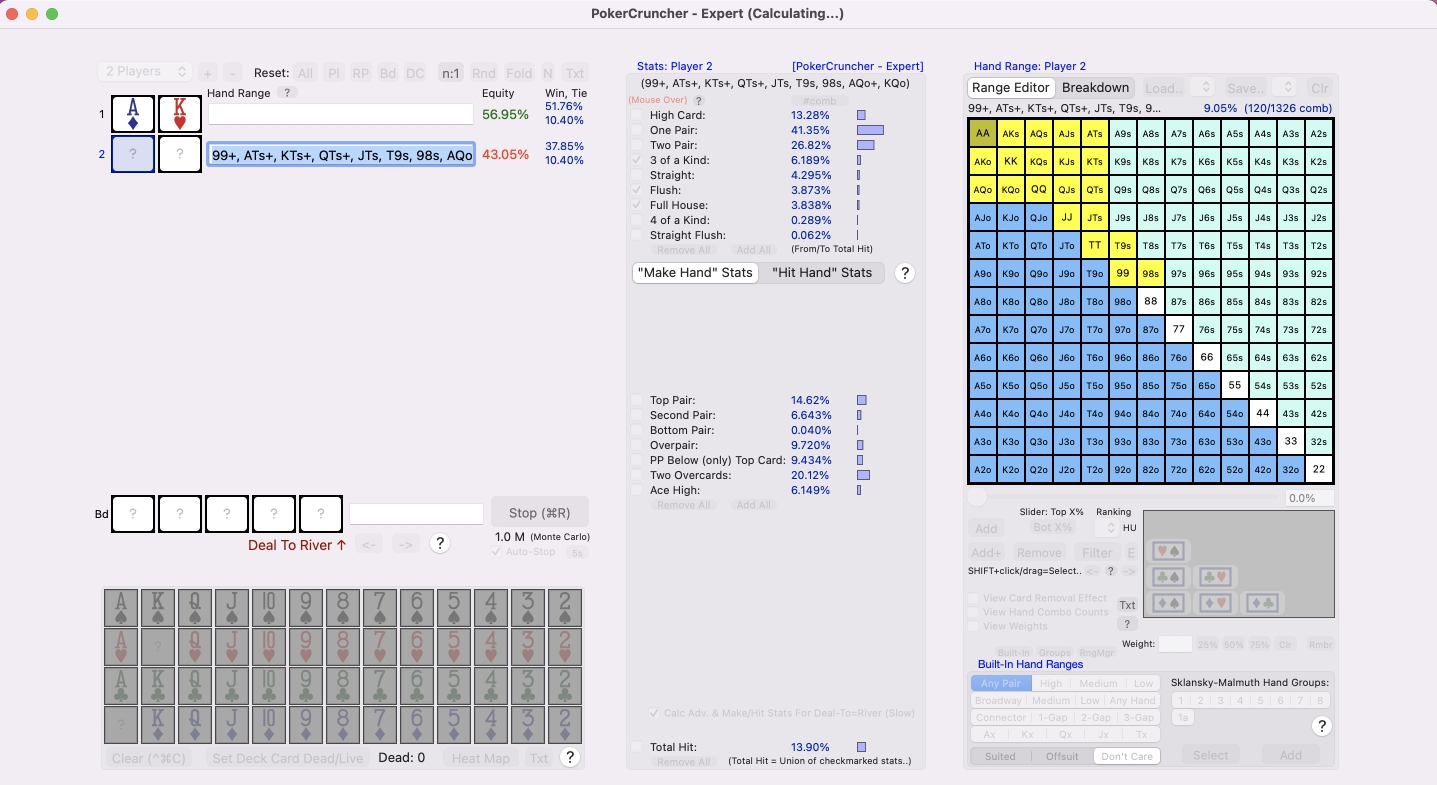Select the club-heart suit combo icon
1437x785 pixels.
point(1214,577)
